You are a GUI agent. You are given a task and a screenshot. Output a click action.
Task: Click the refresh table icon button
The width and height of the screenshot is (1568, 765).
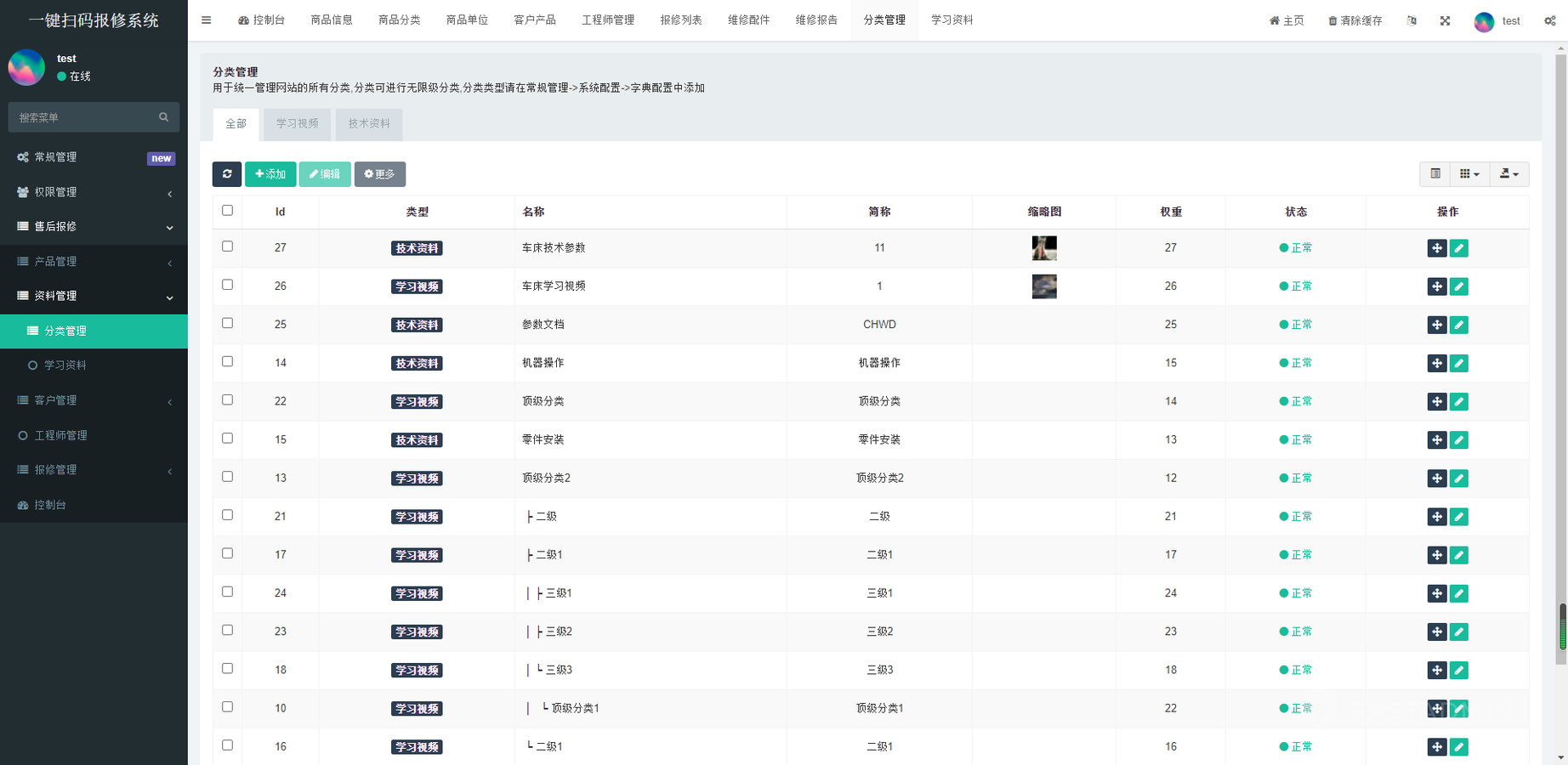227,174
